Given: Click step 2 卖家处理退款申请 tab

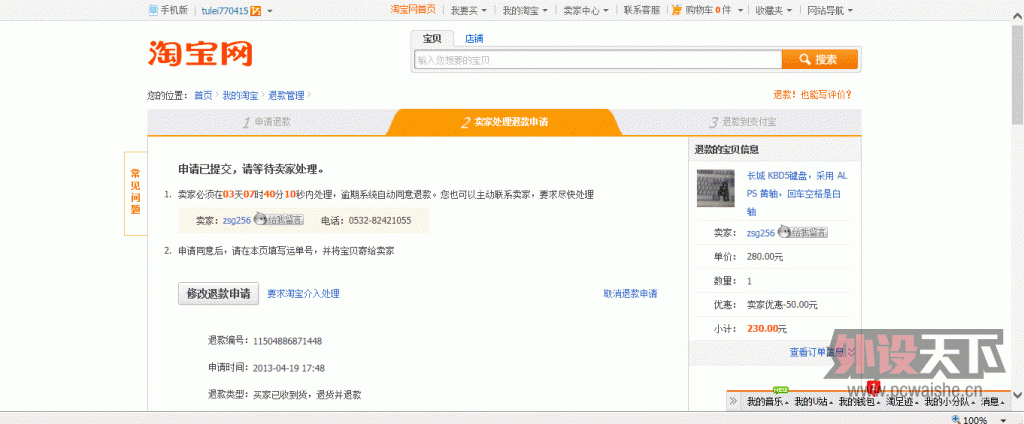Looking at the screenshot, I should coord(504,122).
